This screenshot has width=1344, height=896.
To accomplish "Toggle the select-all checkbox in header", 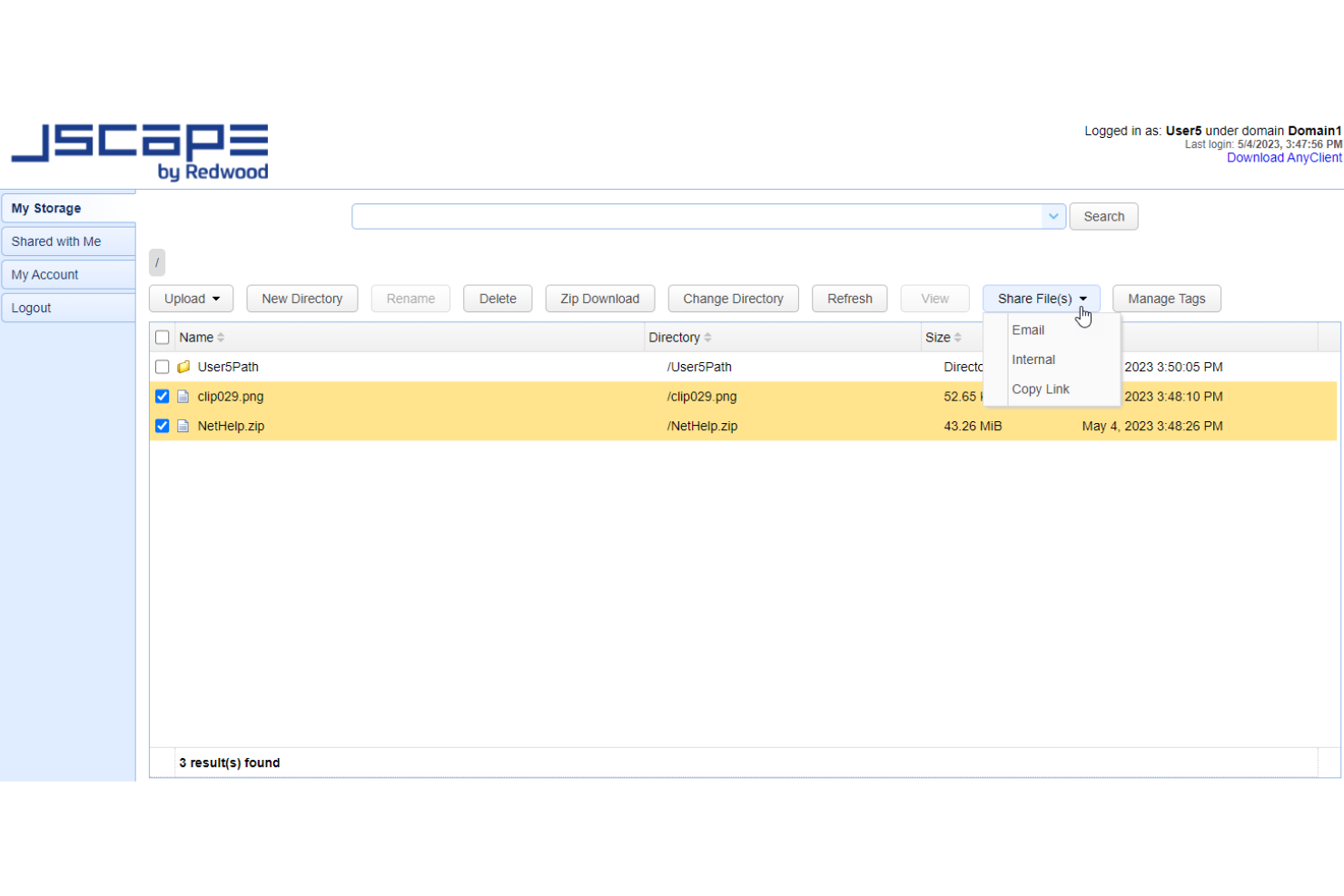I will (x=162, y=337).
